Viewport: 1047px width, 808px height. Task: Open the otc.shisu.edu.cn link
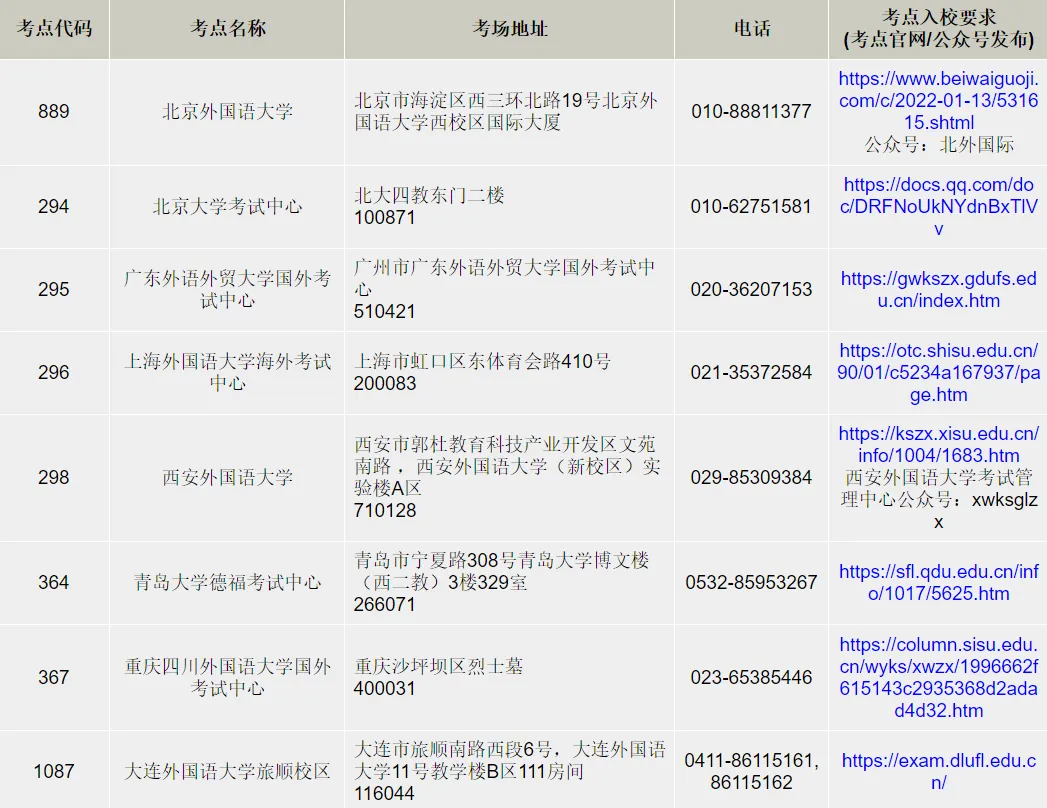(938, 372)
